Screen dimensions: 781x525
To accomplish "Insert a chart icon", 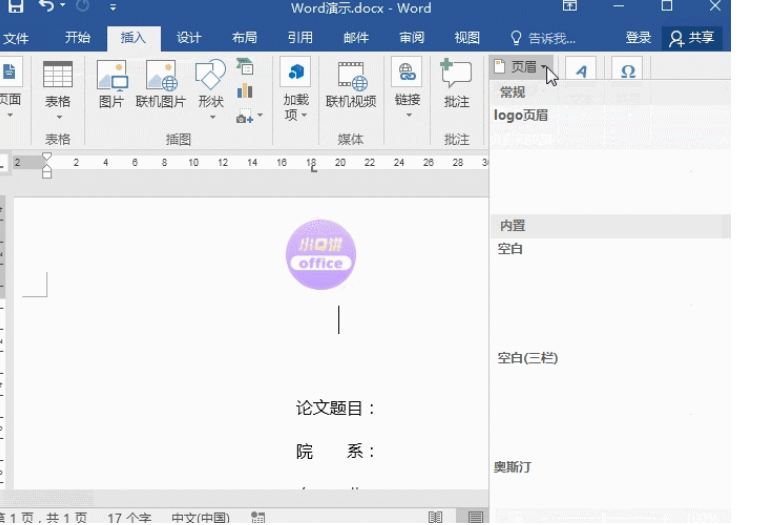I will (x=245, y=91).
